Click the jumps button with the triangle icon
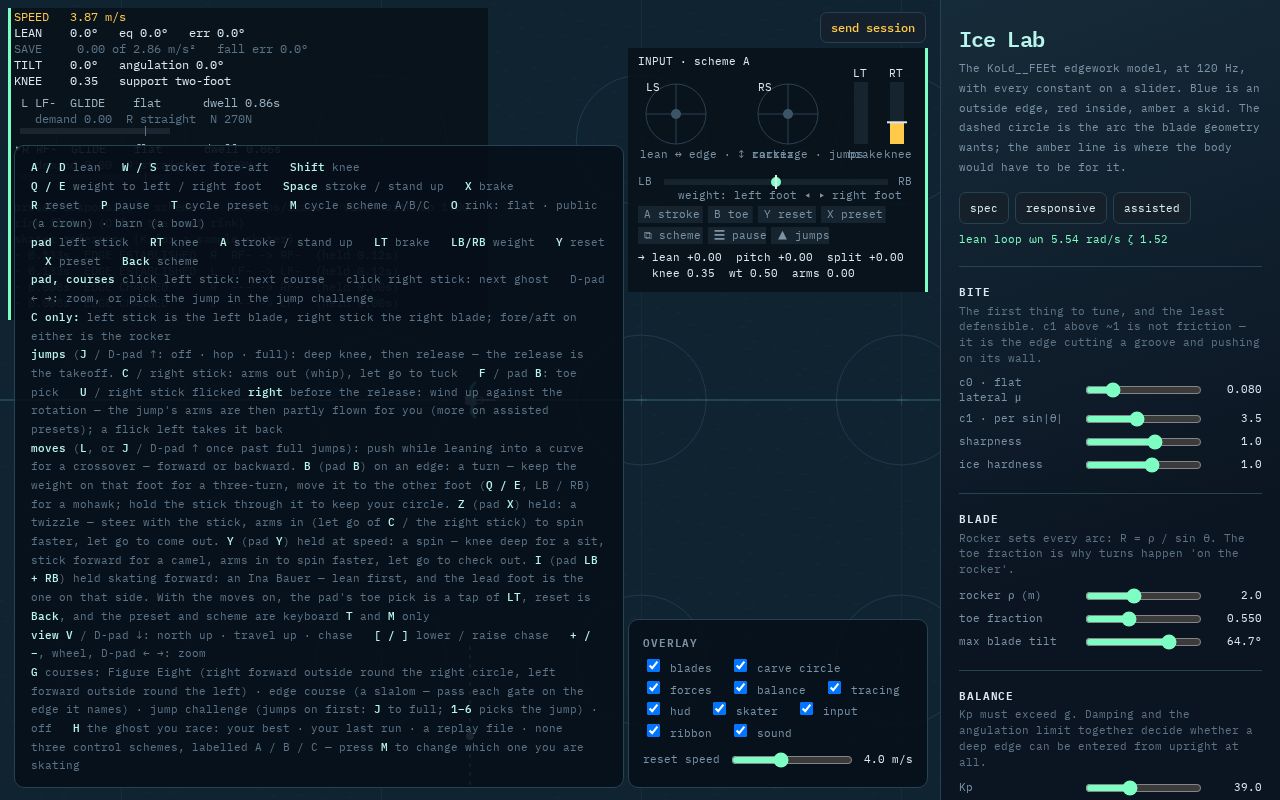The height and width of the screenshot is (800, 1280). [800, 236]
